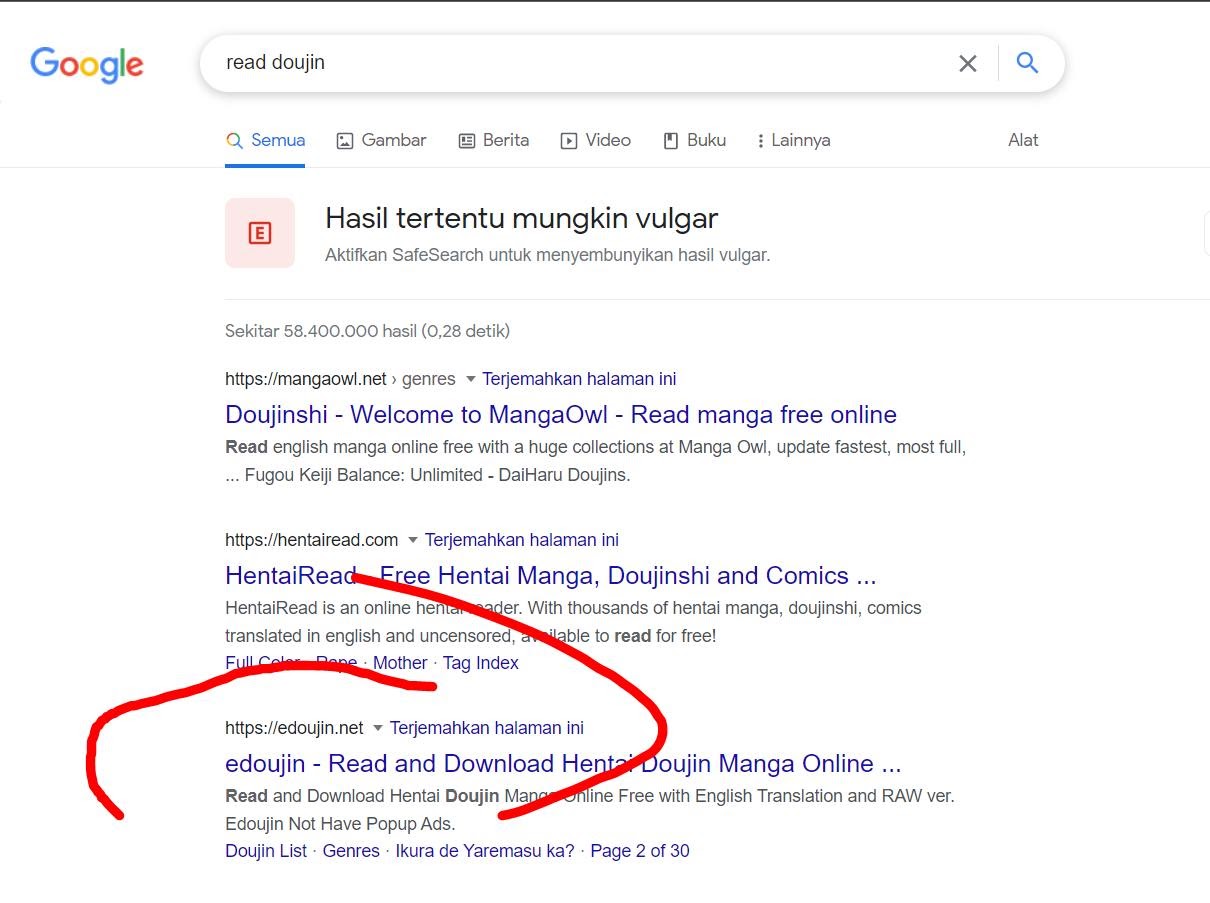Open the Doujinshi - Welcome to MangaOwl result
The image size is (1210, 903).
(561, 414)
